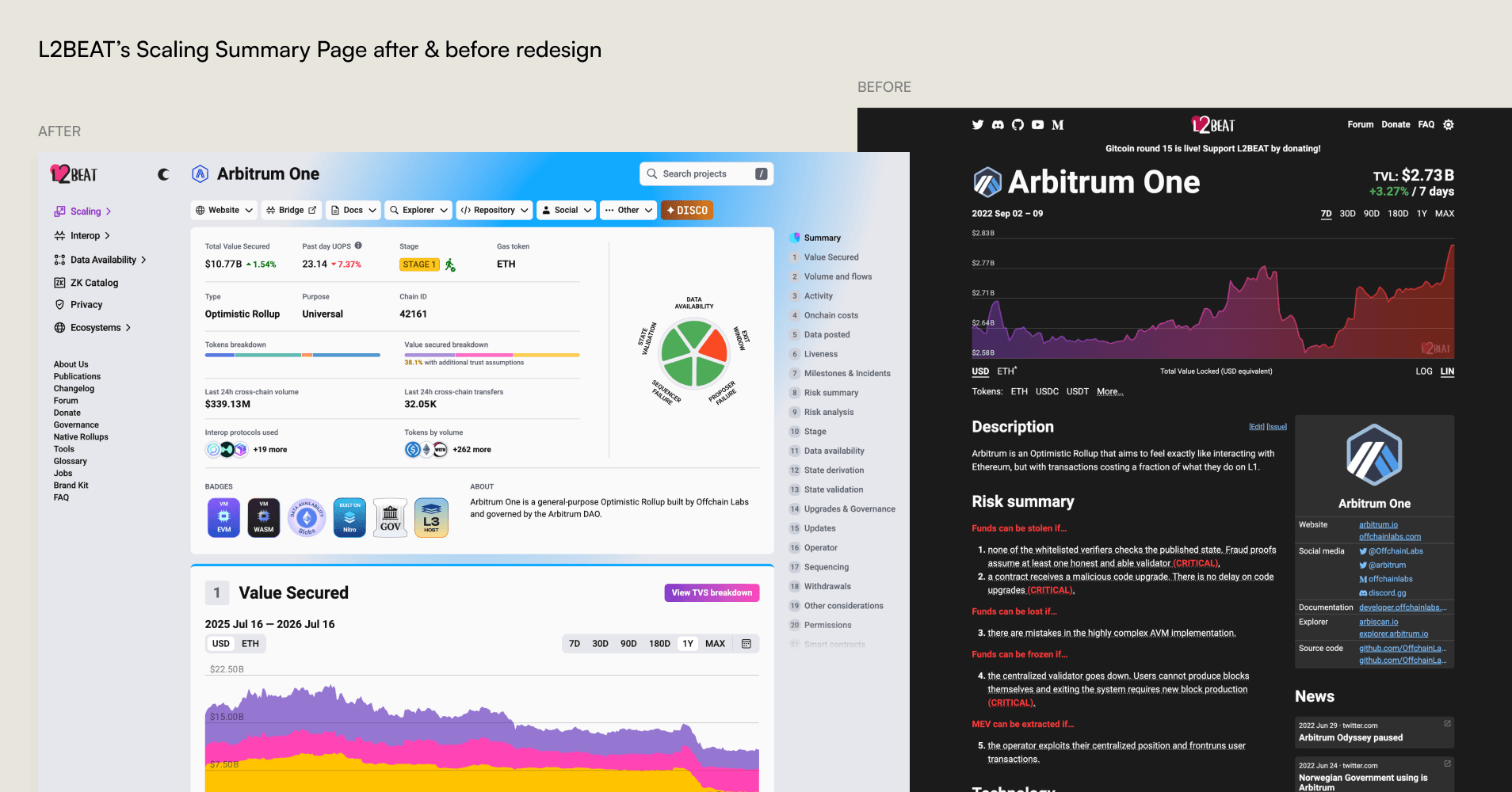Open the Gitcoin round 15 donation banner

pyautogui.click(x=1213, y=149)
